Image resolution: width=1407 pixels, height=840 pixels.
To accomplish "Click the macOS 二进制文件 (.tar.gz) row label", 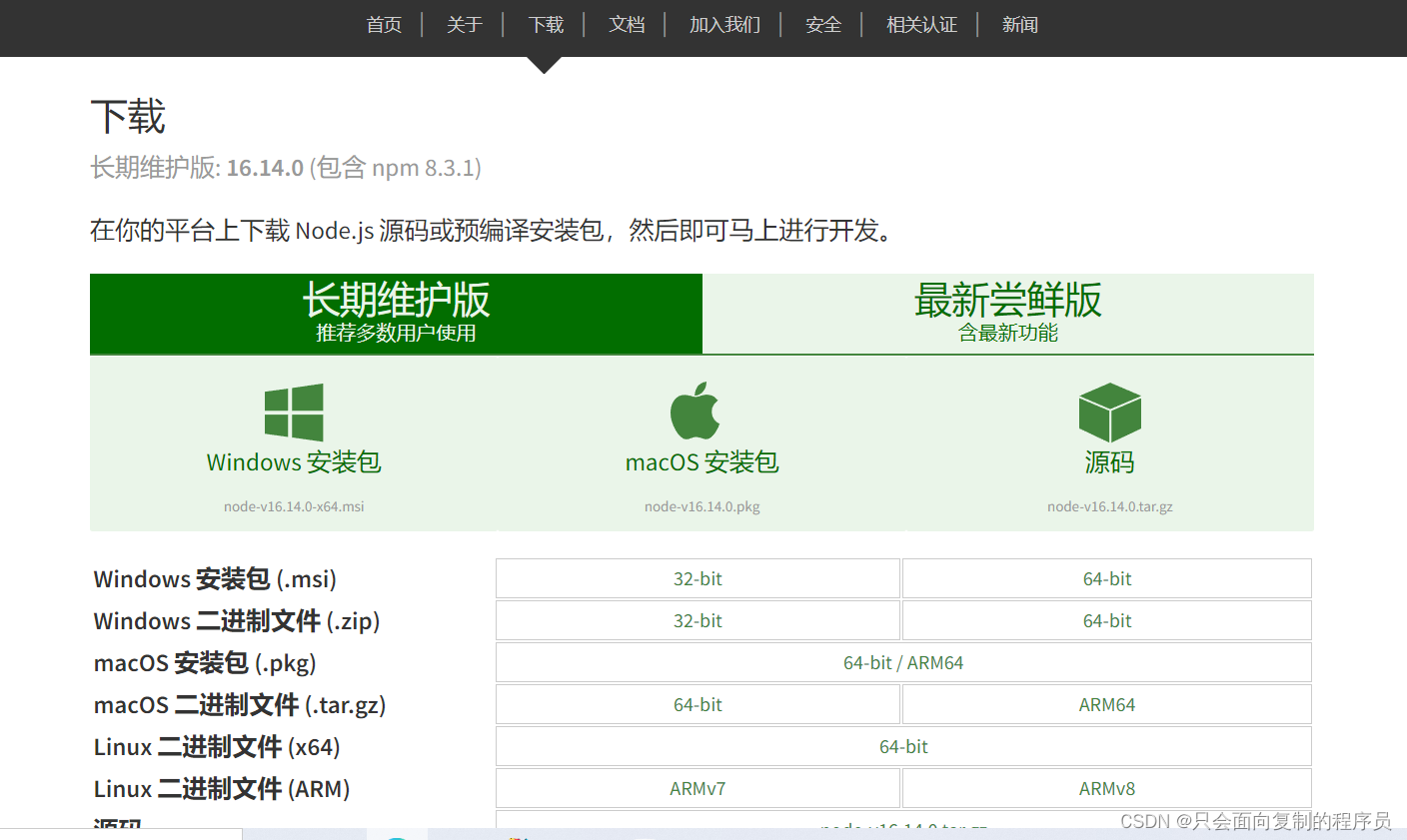I will [240, 705].
